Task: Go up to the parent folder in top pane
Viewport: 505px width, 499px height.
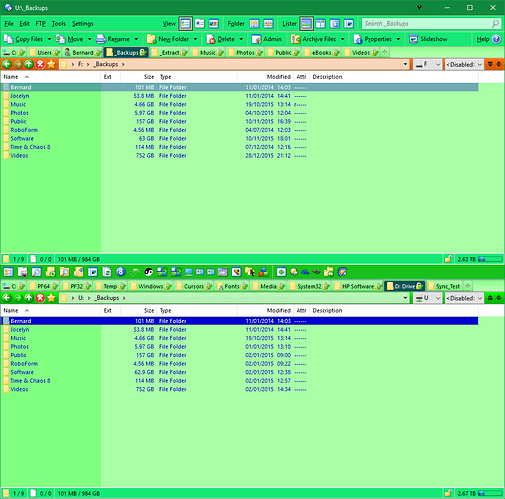Action: 29,64
